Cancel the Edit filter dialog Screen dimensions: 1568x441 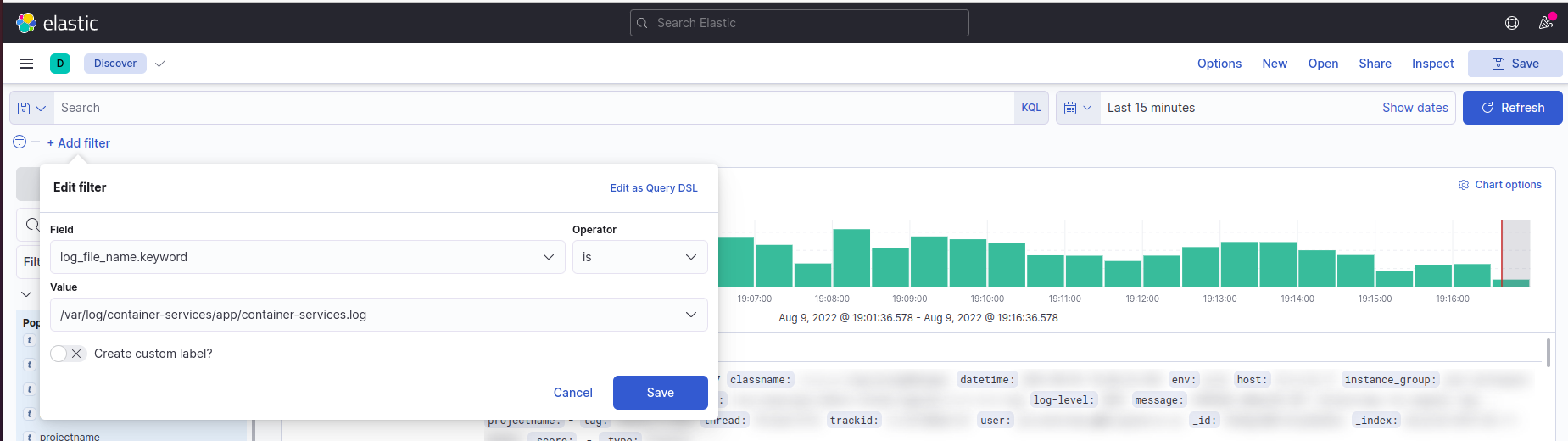tap(572, 393)
